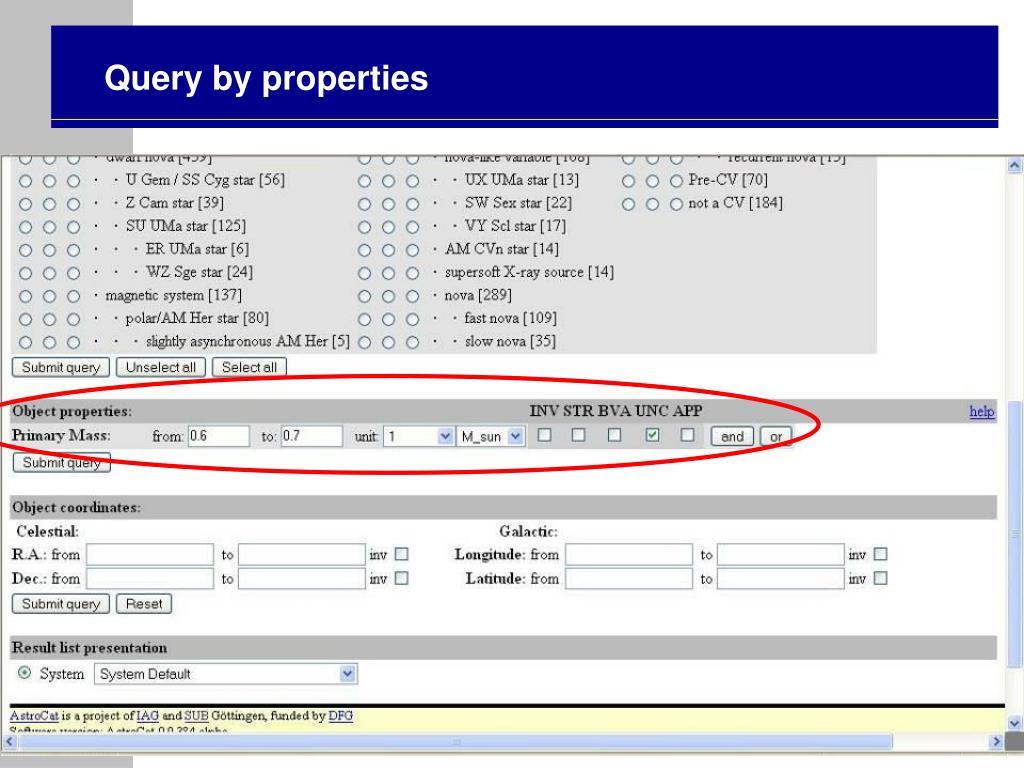Open the AstroCat link in footer
1024x768 pixels.
click(34, 716)
